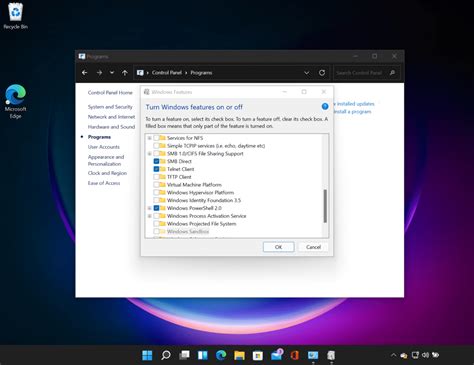
Task: Select the Virtual Machine Platform label
Action: click(194, 185)
